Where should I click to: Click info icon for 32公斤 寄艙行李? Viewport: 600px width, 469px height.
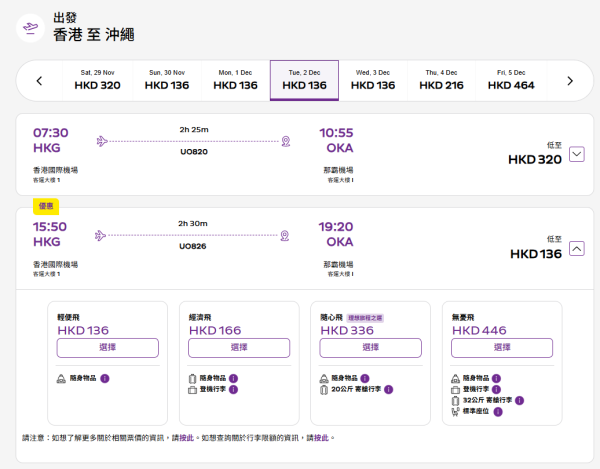click(x=519, y=400)
